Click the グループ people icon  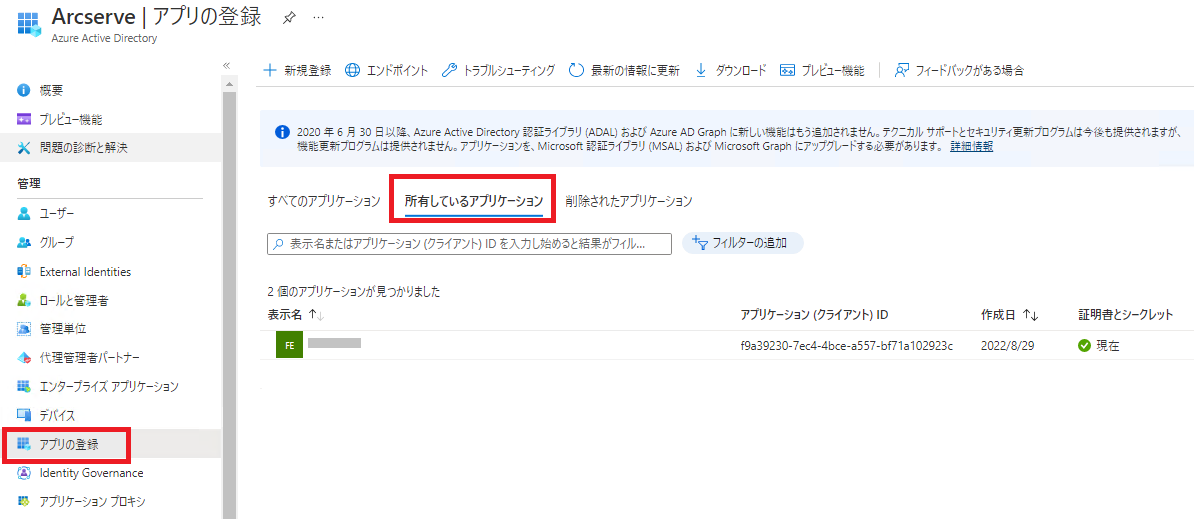24,243
